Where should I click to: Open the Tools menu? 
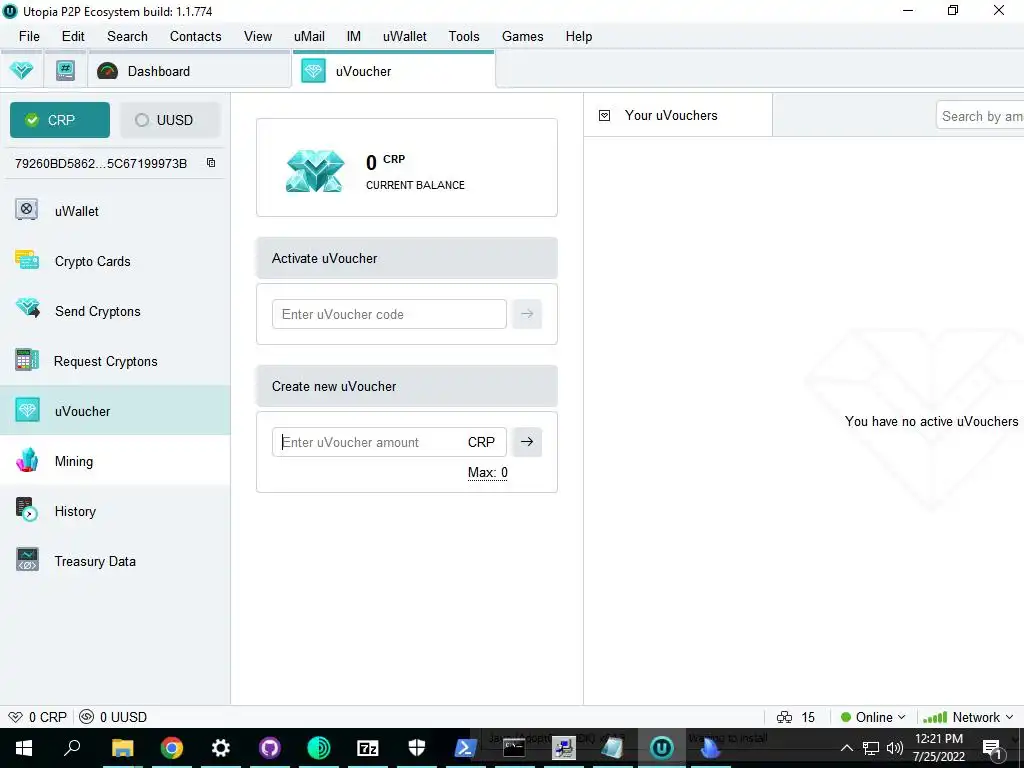tap(464, 37)
